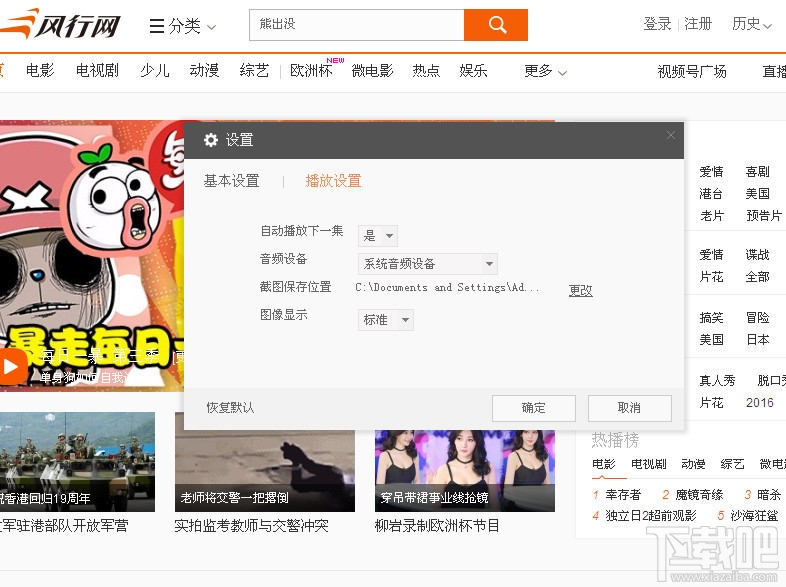Click the 搞笑 genre link
This screenshot has width=786, height=587.
[711, 318]
